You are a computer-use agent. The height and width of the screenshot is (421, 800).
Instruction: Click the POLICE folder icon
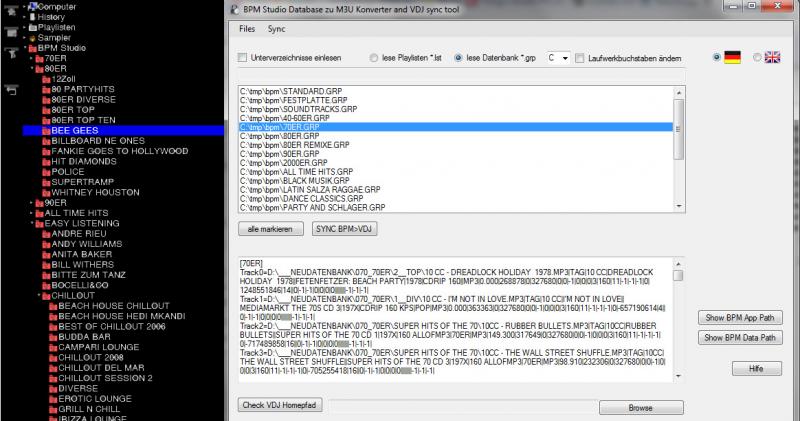(46, 172)
